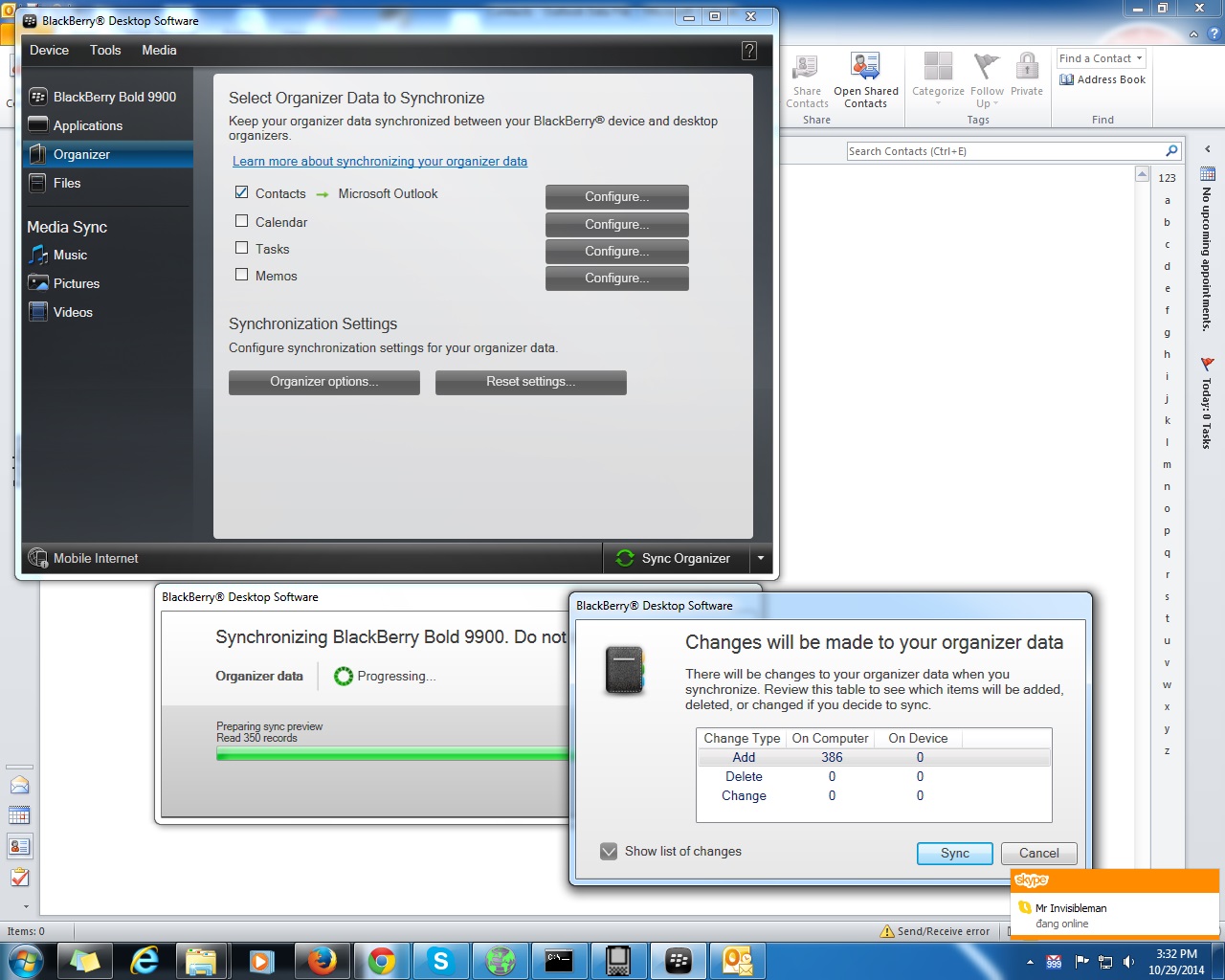Image resolution: width=1225 pixels, height=980 pixels.
Task: Click Share Contacts icon in Outlook ribbon
Action: coord(807,81)
